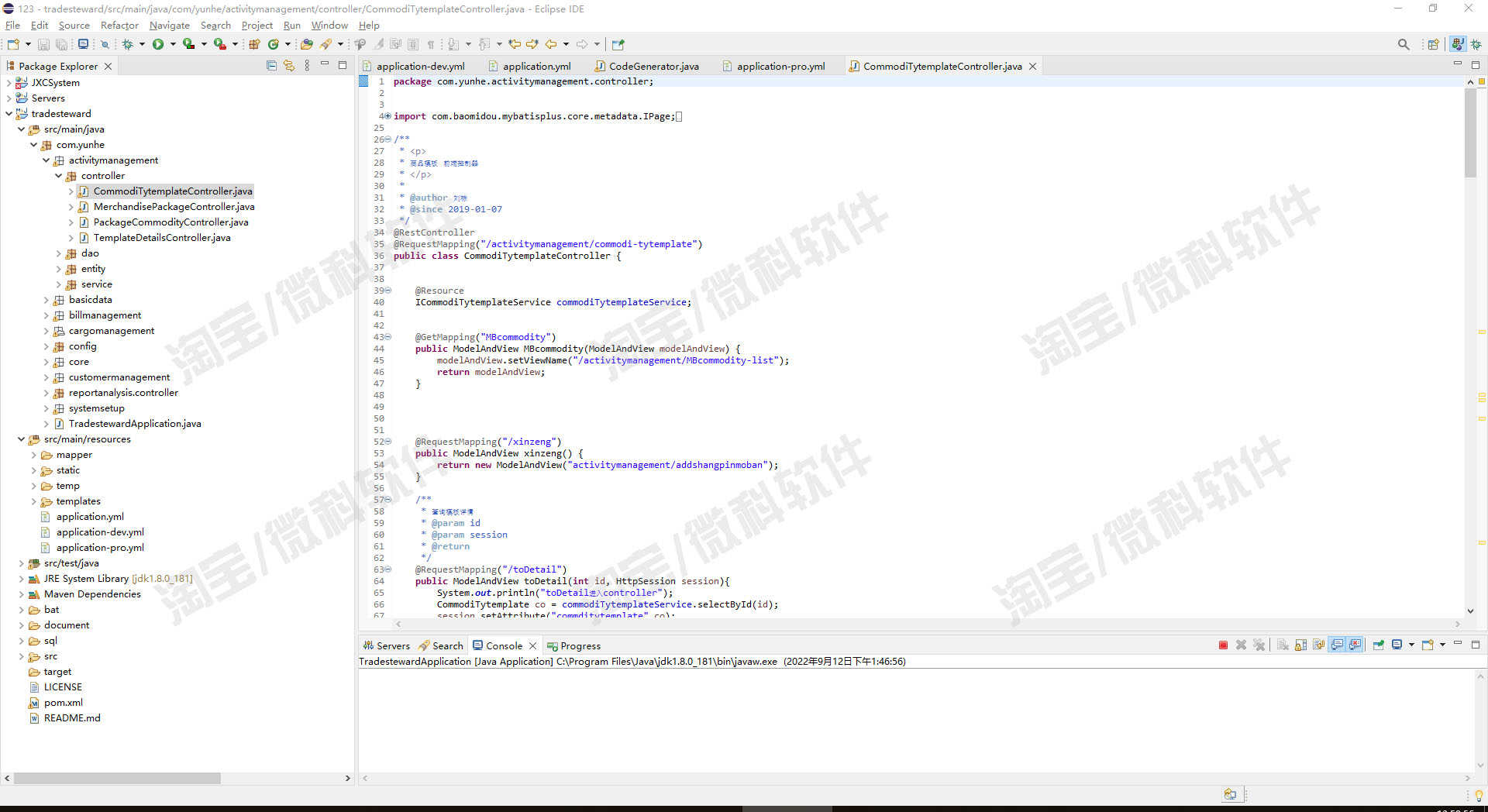1488x812 pixels.
Task: Click Display Selected Console monitor icon
Action: pyautogui.click(x=1397, y=645)
